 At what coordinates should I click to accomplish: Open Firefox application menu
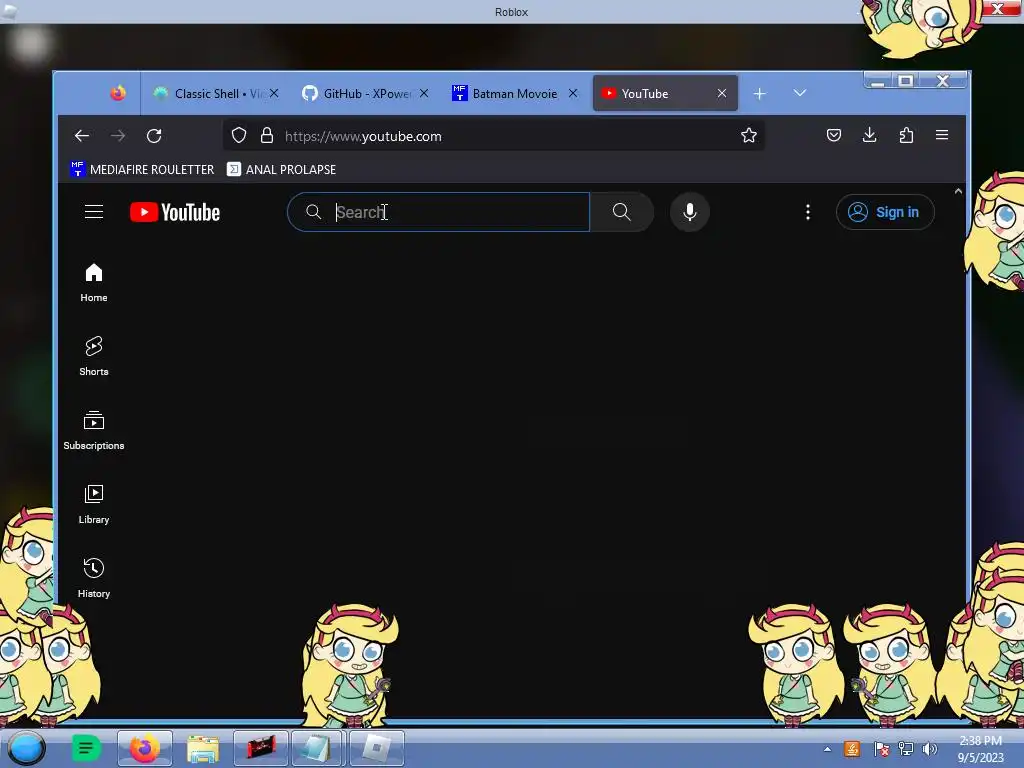coord(942,135)
